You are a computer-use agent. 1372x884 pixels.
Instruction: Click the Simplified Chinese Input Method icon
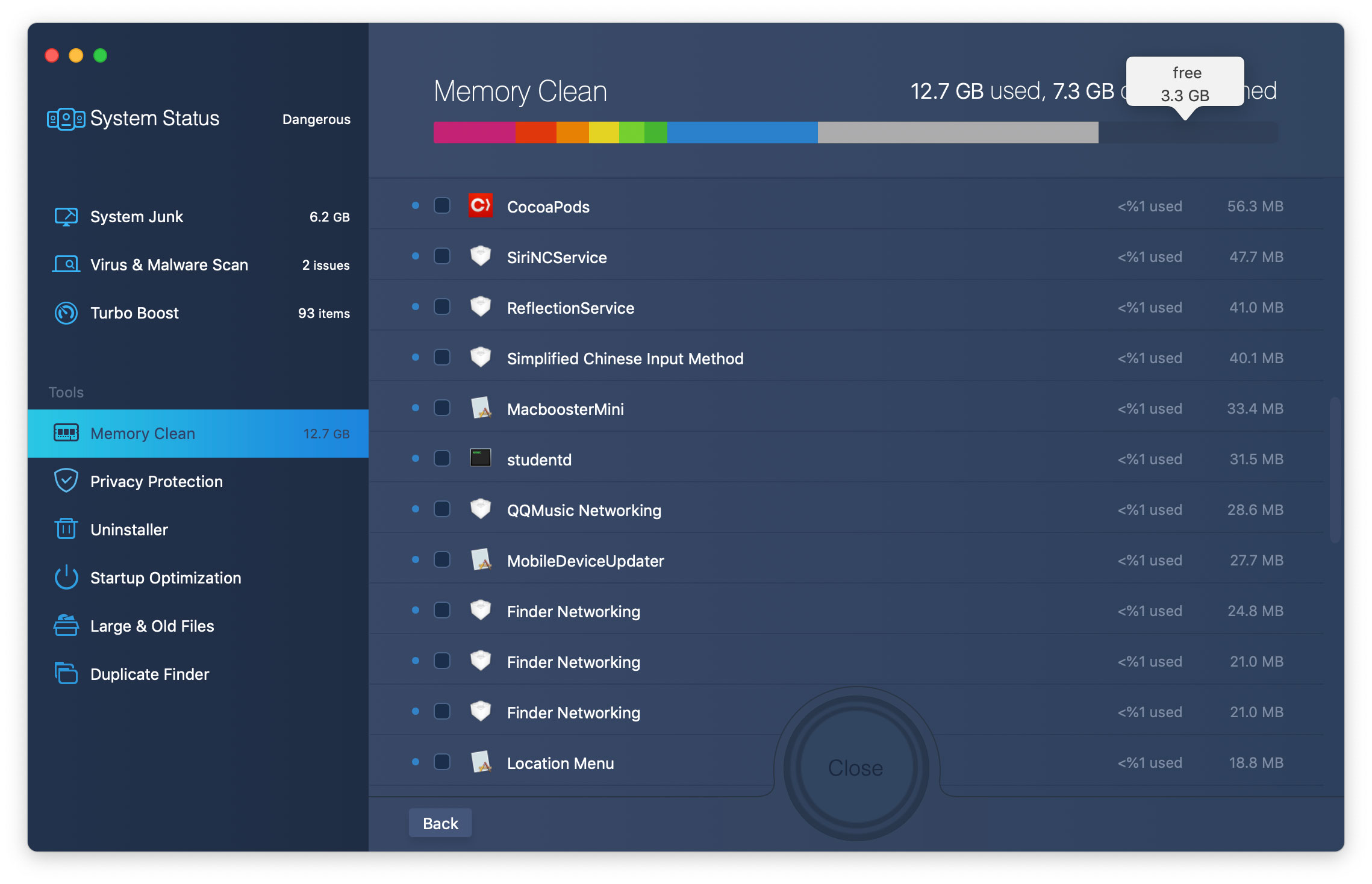pos(481,357)
